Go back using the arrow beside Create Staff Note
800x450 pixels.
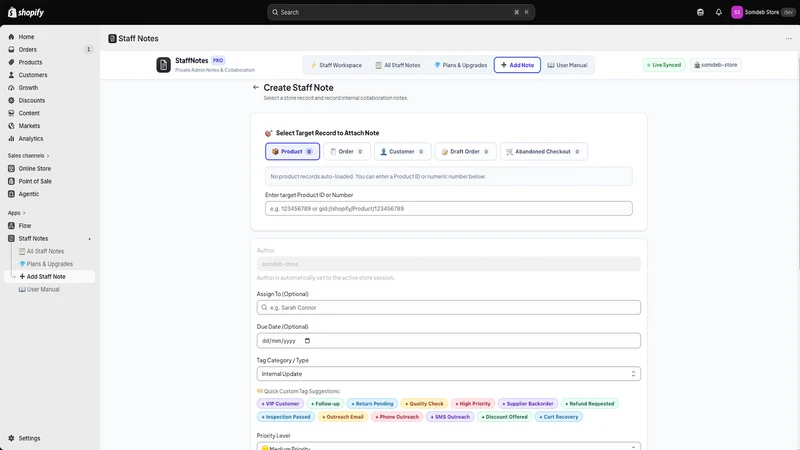256,87
